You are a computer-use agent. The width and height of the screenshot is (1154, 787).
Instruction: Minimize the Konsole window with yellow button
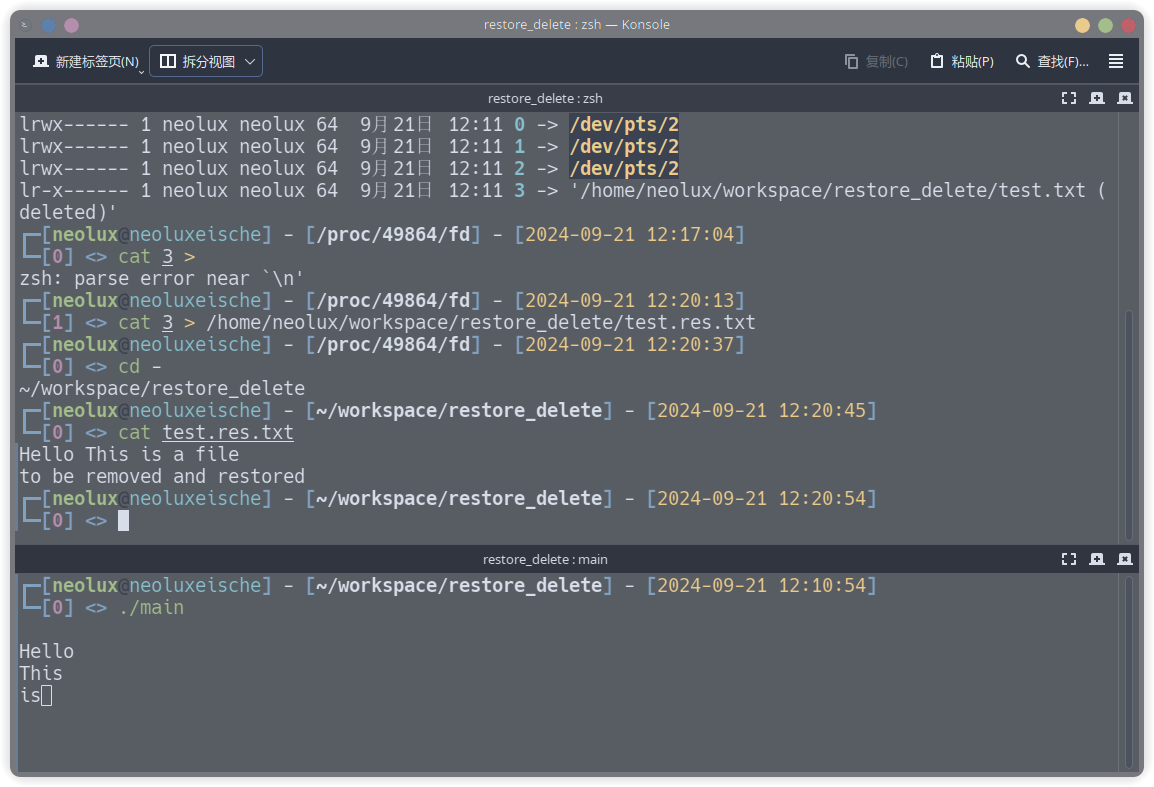point(1082,25)
